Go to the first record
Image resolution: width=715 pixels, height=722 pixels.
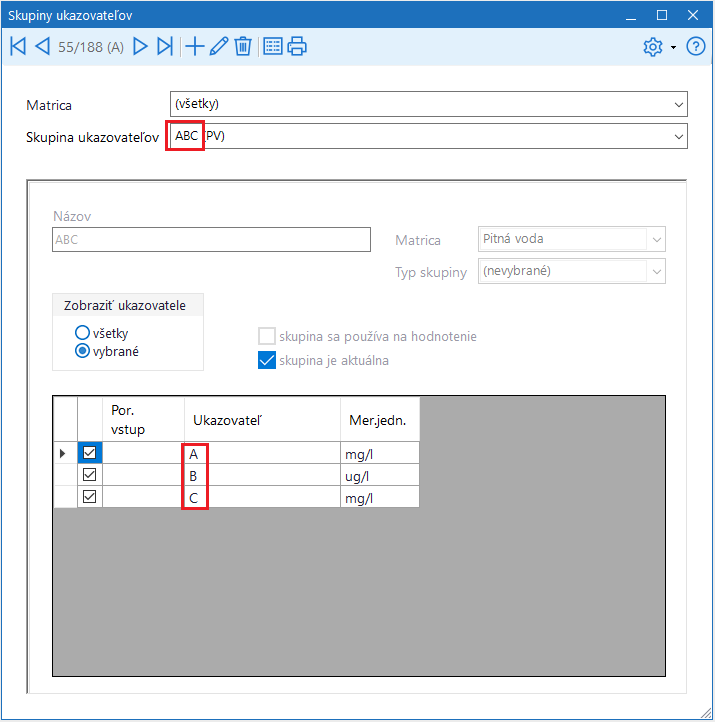18,46
